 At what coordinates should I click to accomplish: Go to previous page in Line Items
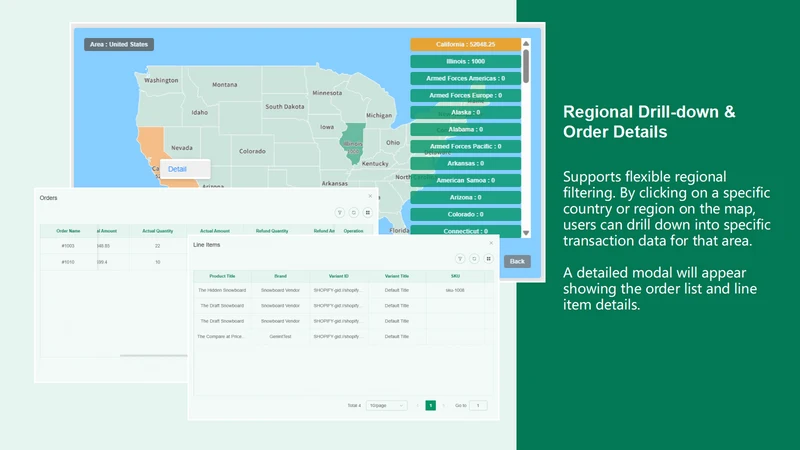pos(417,406)
